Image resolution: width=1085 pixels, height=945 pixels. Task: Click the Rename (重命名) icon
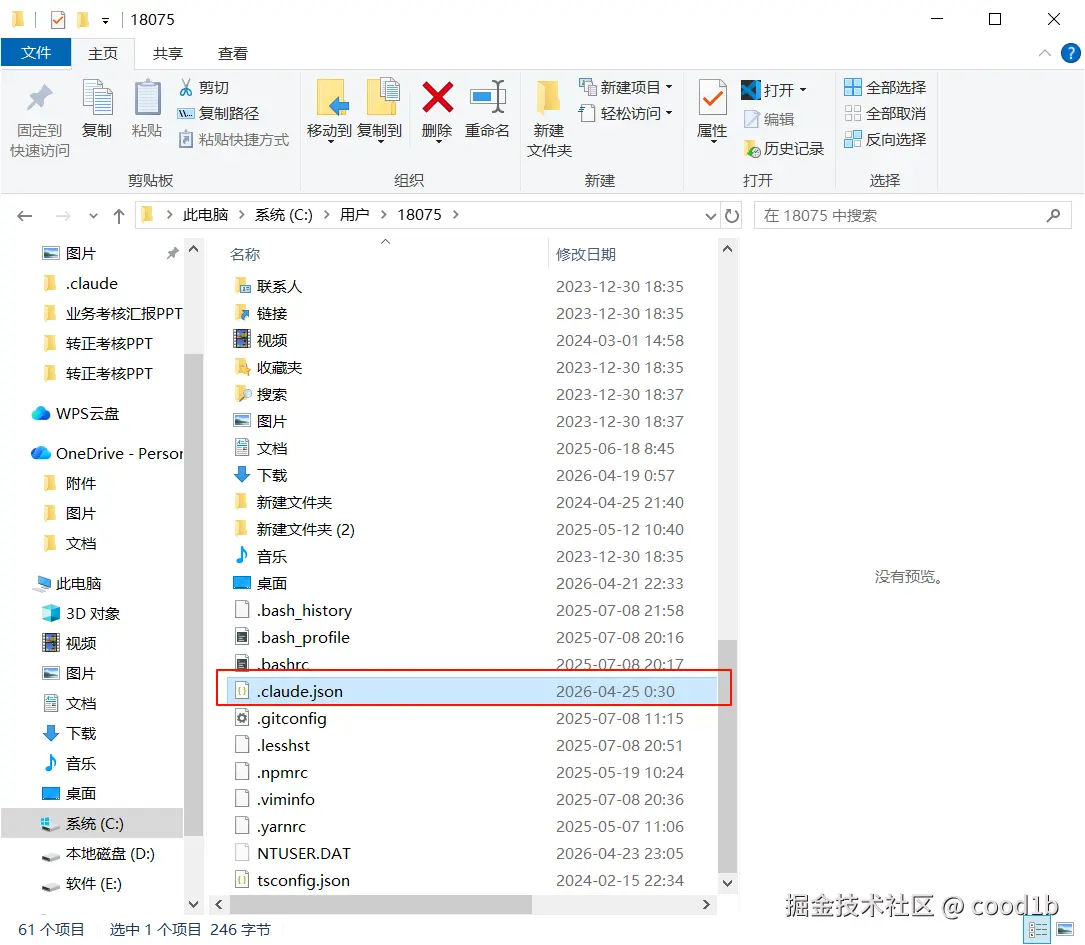coord(487,98)
